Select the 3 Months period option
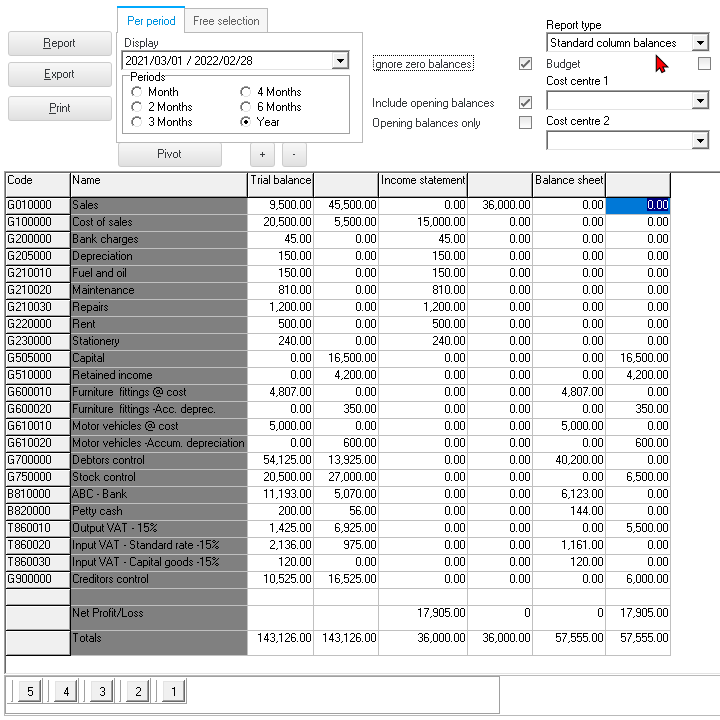The image size is (720, 720). [x=137, y=122]
